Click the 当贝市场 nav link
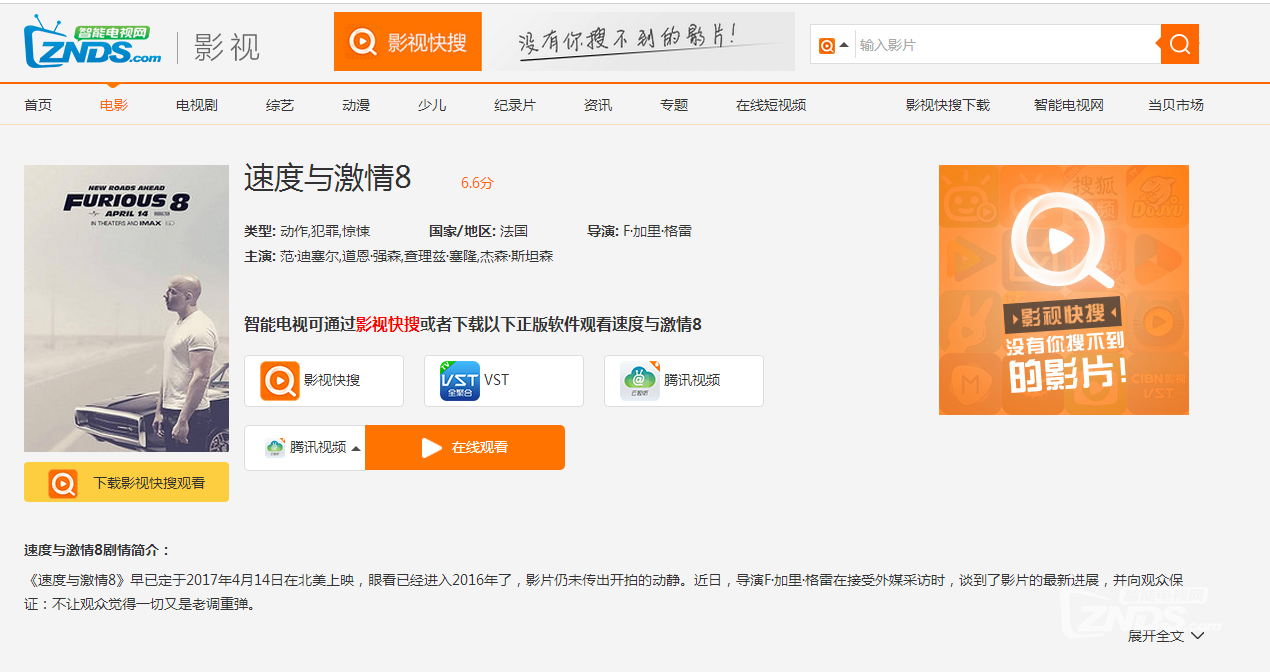The image size is (1270, 672). pos(1176,105)
